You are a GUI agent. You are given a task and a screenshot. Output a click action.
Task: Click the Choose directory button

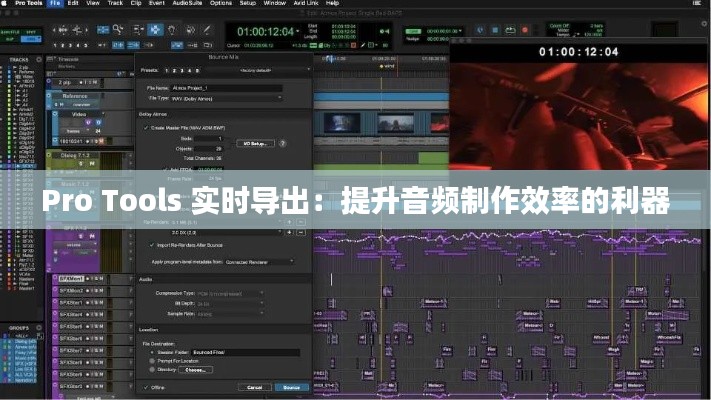click(x=195, y=370)
